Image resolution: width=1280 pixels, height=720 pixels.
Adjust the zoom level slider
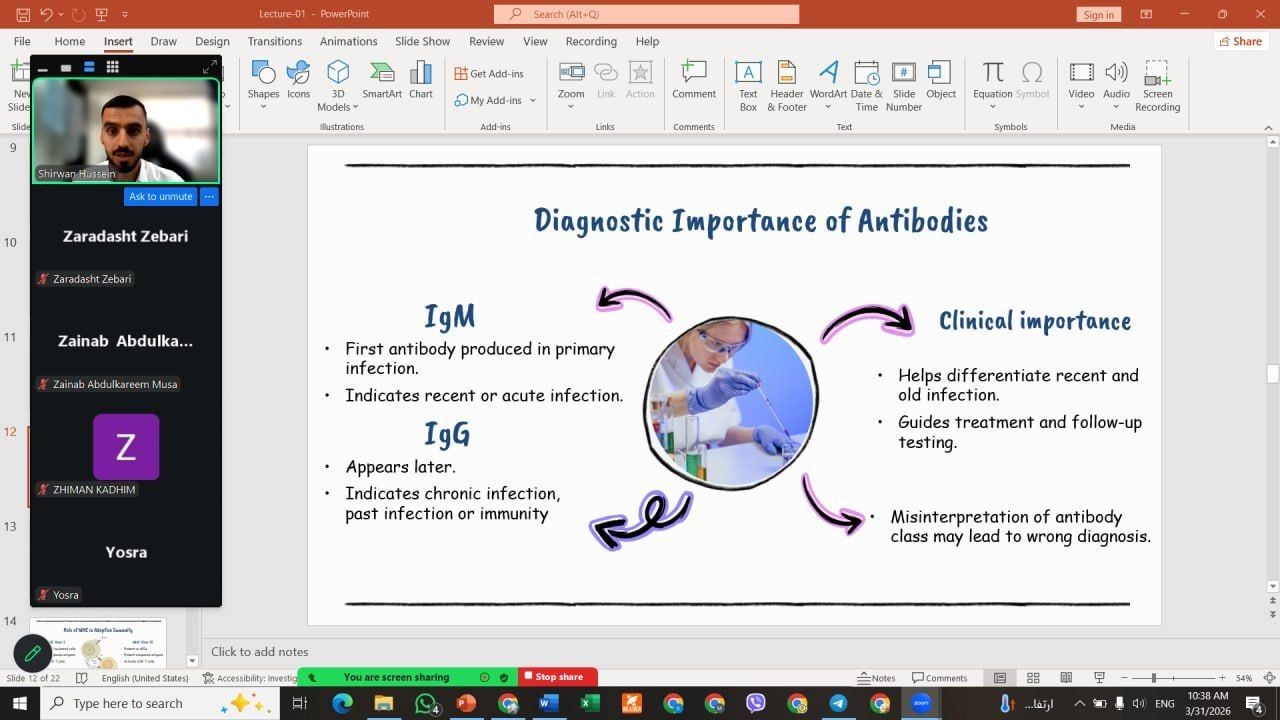[x=1153, y=678]
